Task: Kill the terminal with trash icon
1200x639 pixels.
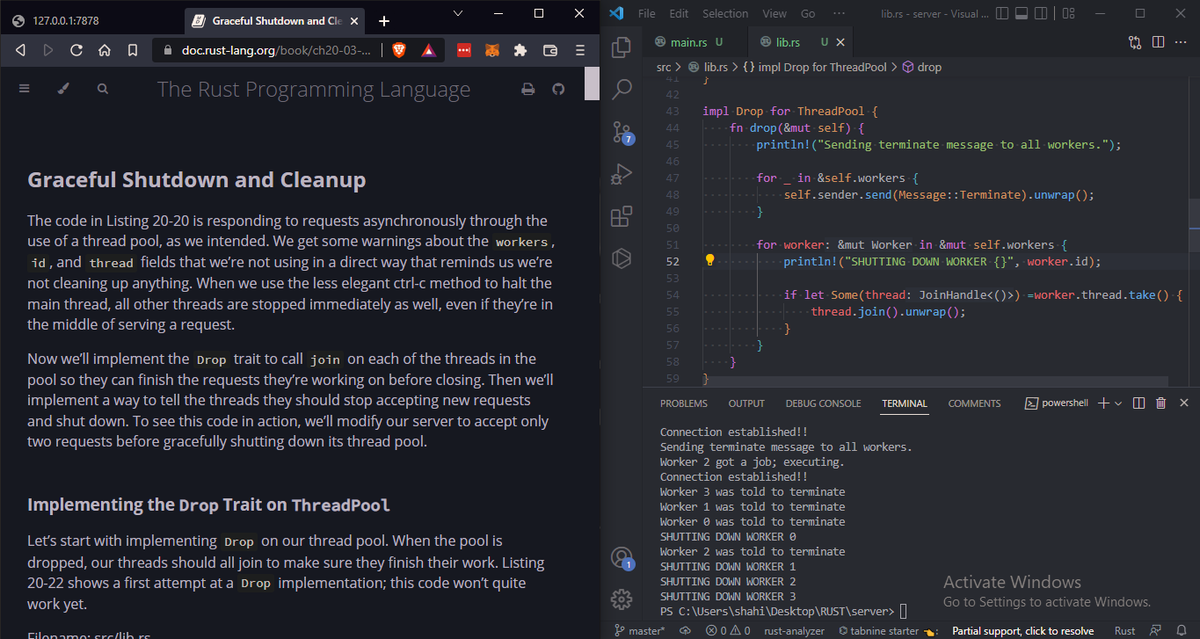Action: tap(1161, 403)
